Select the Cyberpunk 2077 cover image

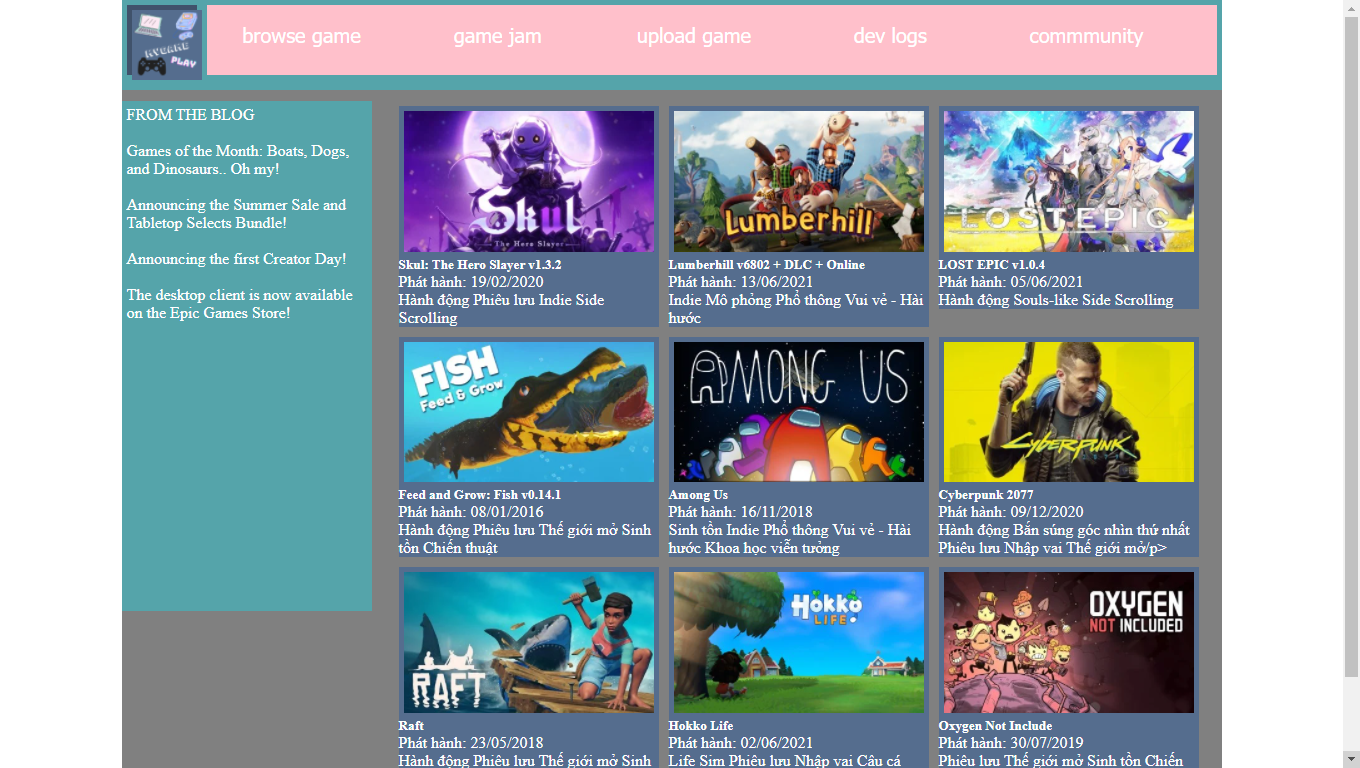point(1069,412)
